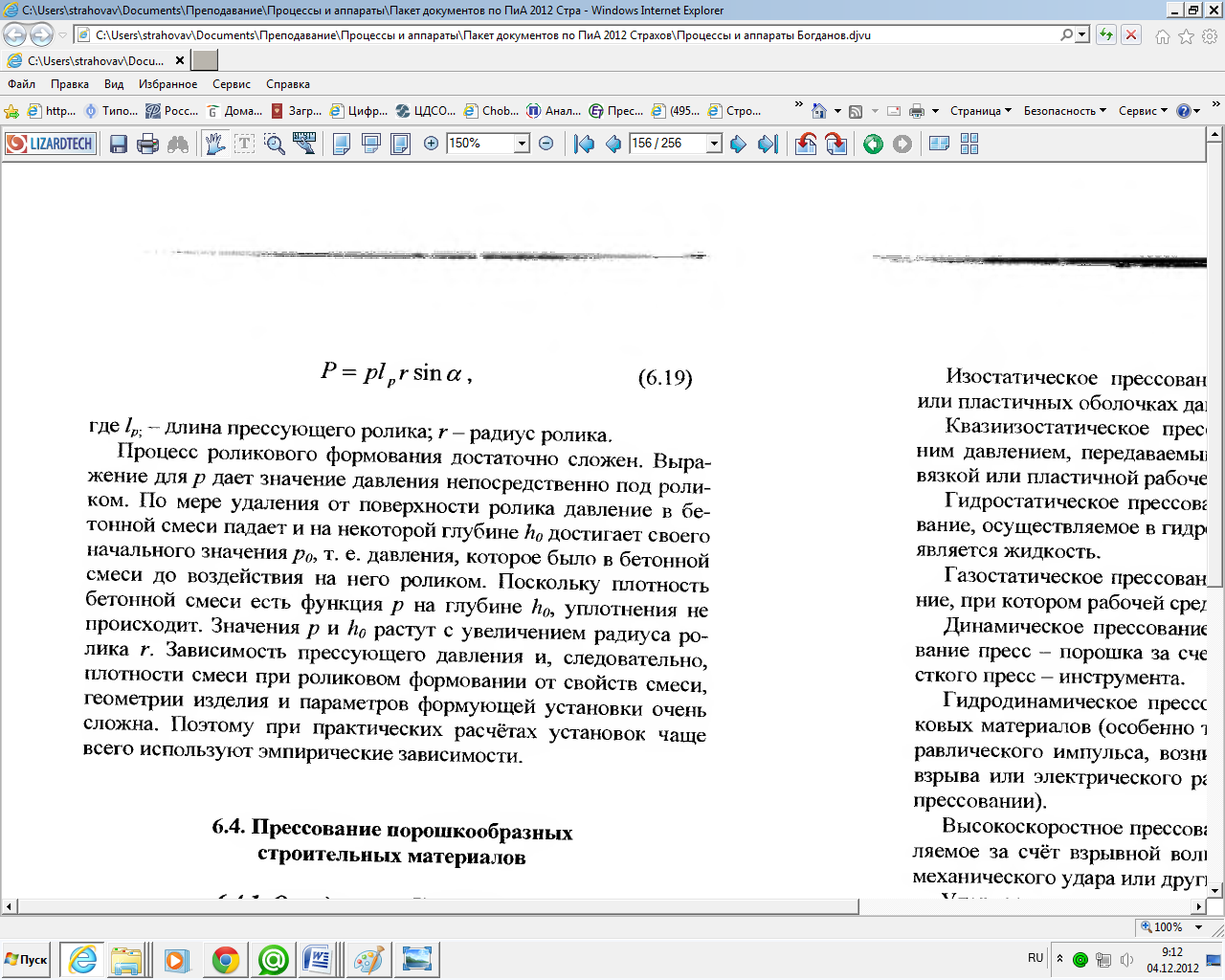1225x980 pixels.
Task: Switch to the side-by-side page layout
Action: click(x=940, y=144)
